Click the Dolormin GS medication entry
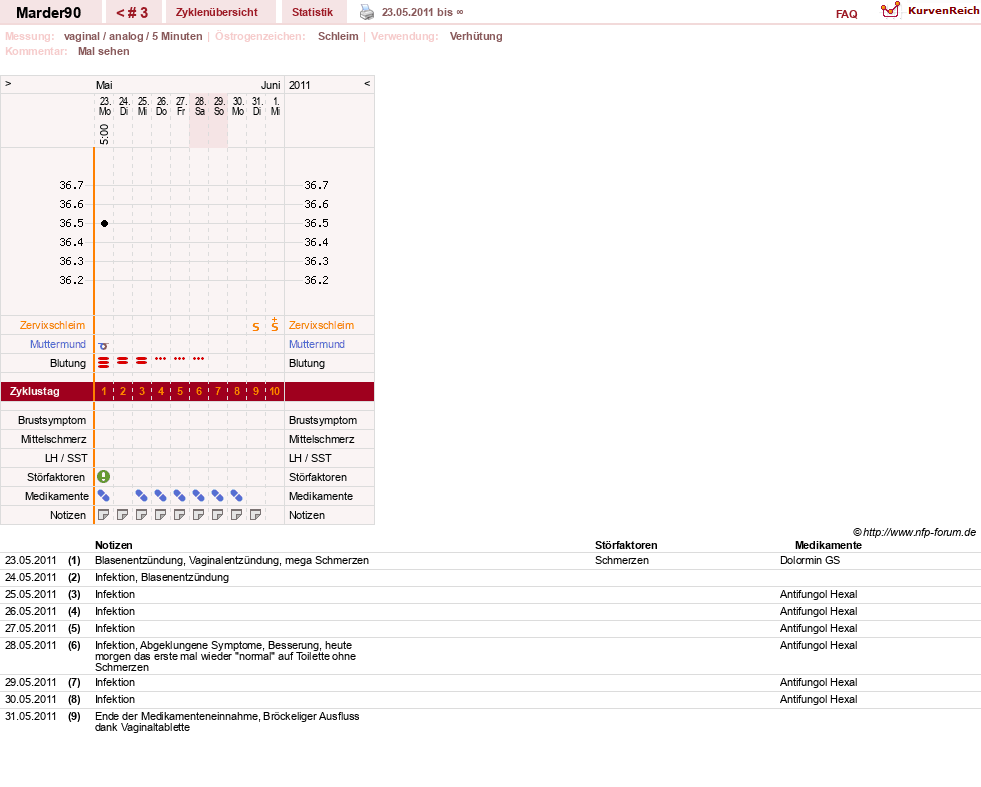The height and width of the screenshot is (787, 981). [x=810, y=561]
